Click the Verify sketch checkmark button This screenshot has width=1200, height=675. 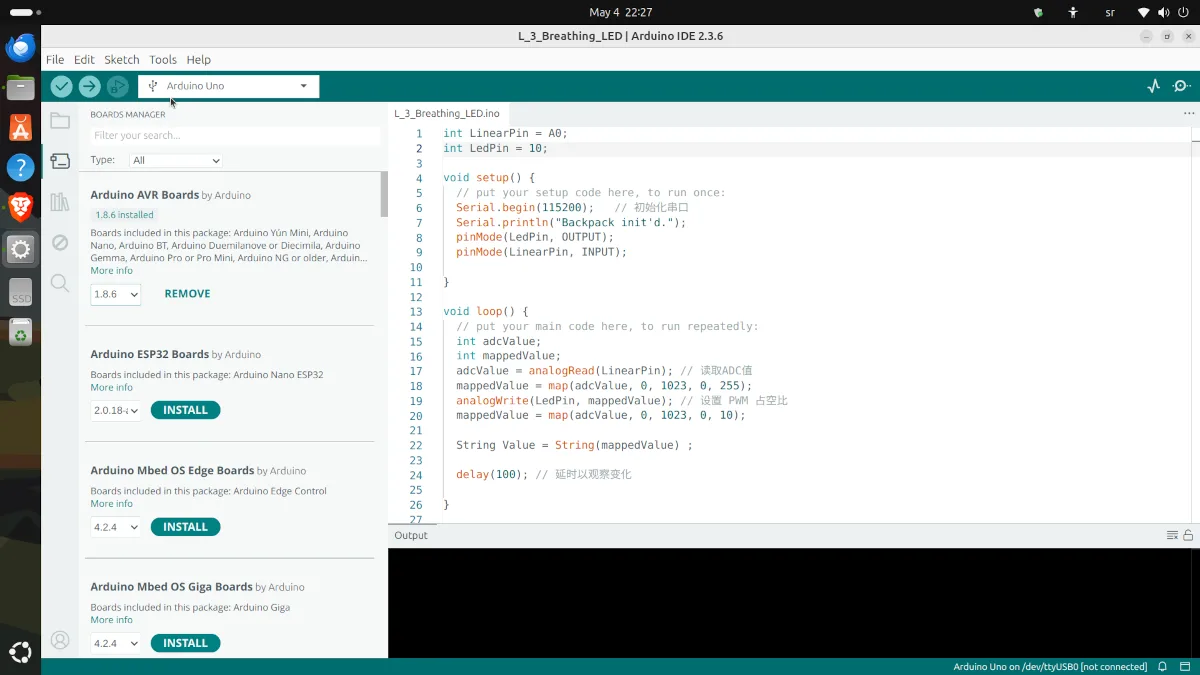click(61, 86)
